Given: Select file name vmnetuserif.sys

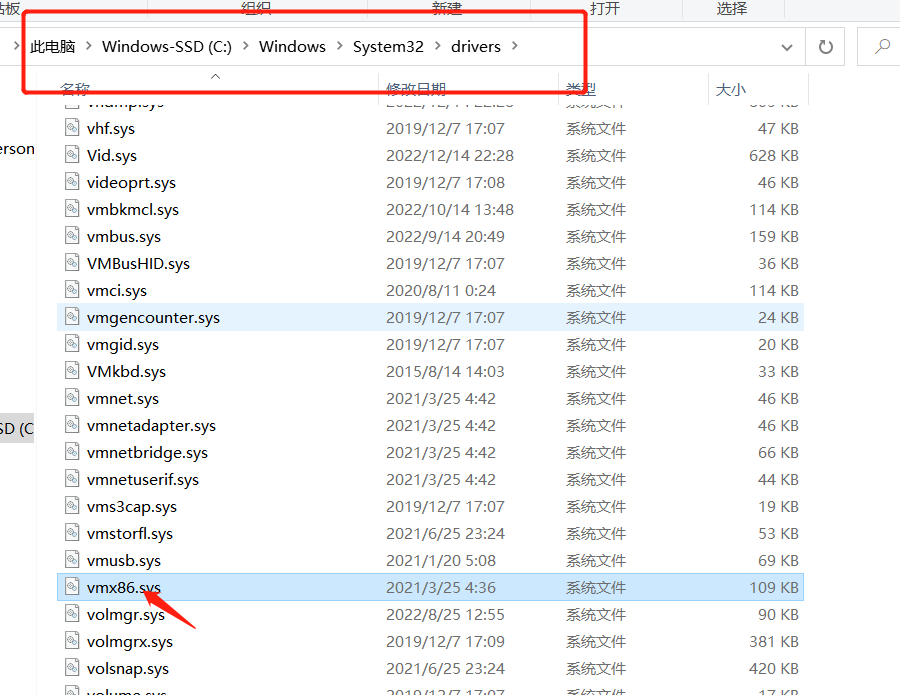Looking at the screenshot, I should (x=143, y=480).
